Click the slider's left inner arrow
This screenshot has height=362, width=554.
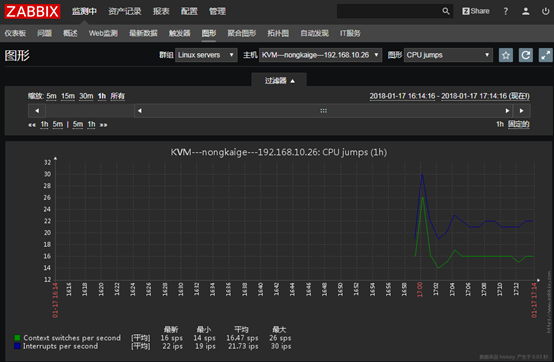point(140,111)
